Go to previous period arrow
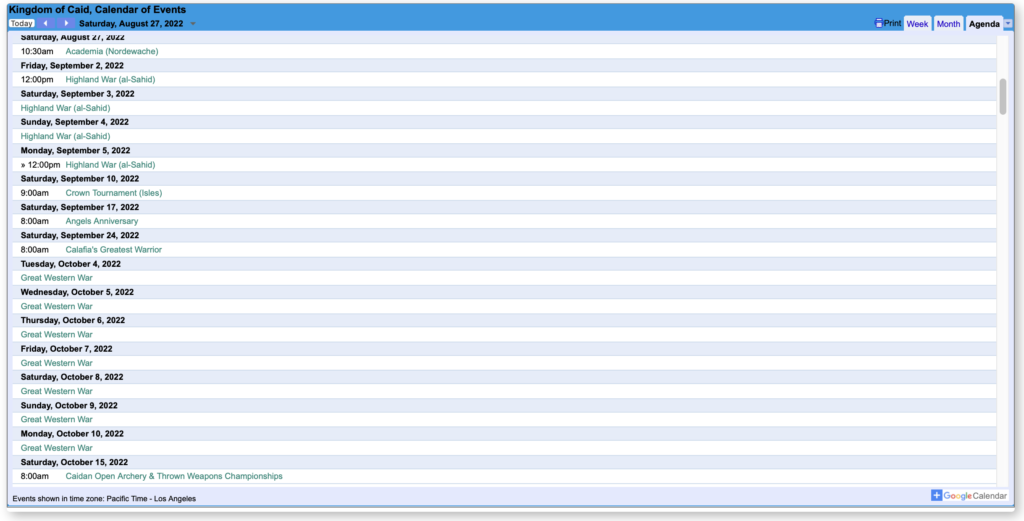This screenshot has height=521, width=1024. click(46, 24)
